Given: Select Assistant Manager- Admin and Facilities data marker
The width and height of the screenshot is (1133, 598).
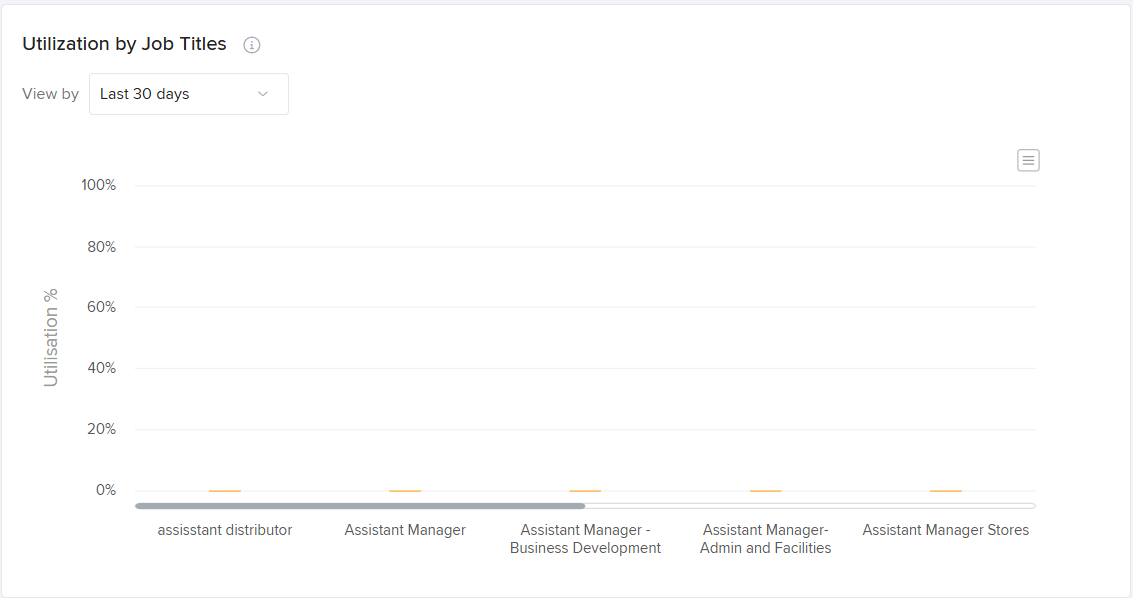Looking at the screenshot, I should 766,491.
